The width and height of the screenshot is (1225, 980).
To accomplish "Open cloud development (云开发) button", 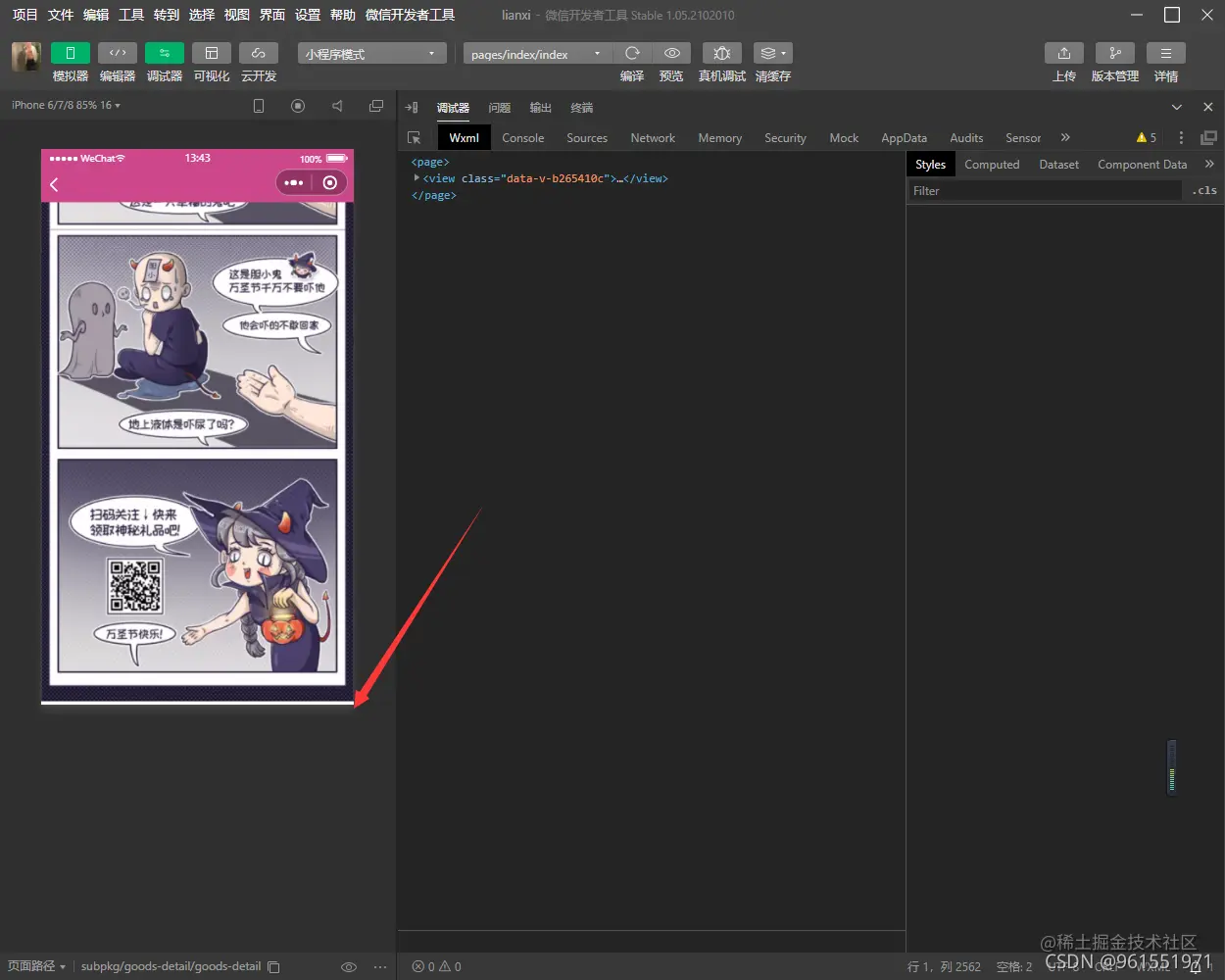I will tap(259, 53).
